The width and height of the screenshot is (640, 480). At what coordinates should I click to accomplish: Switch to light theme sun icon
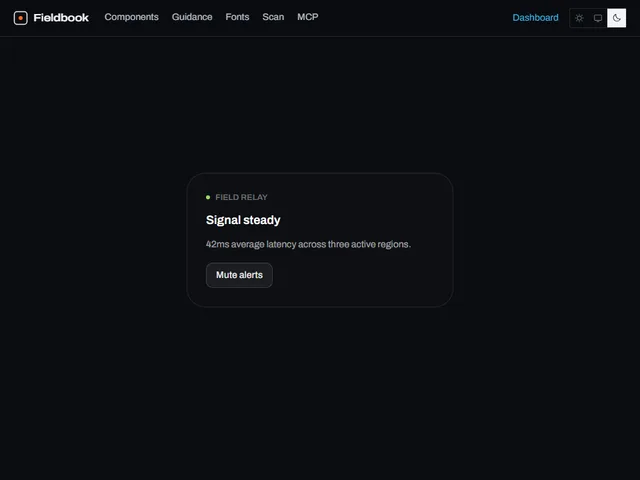tap(579, 18)
